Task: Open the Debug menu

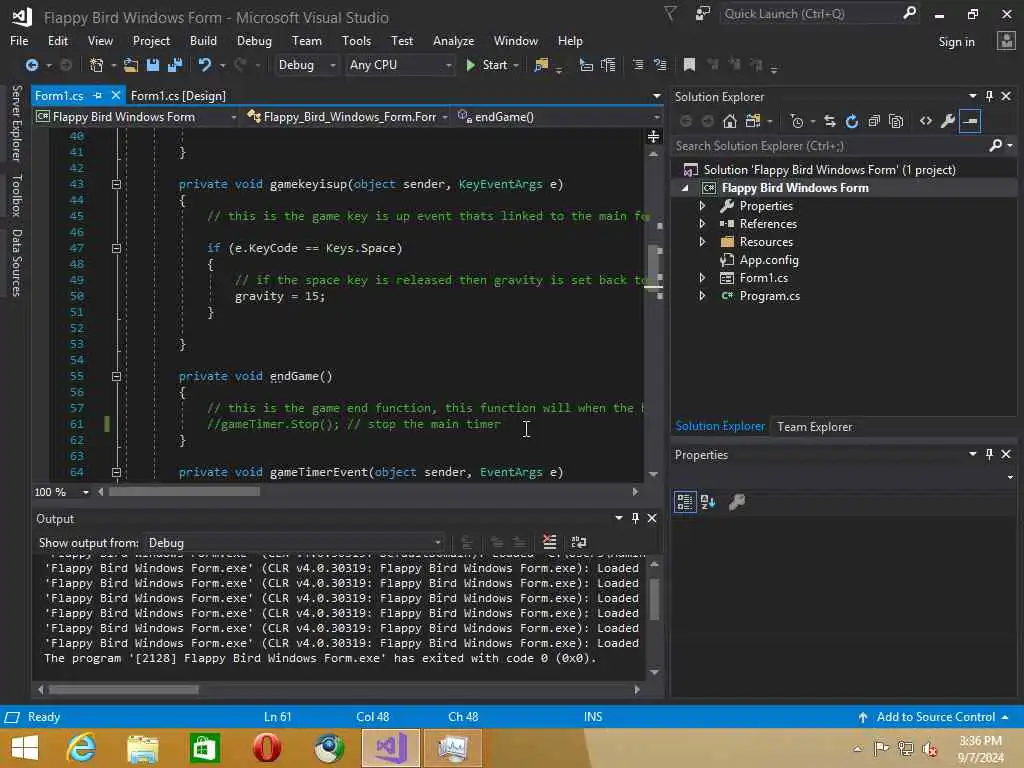Action: [254, 40]
